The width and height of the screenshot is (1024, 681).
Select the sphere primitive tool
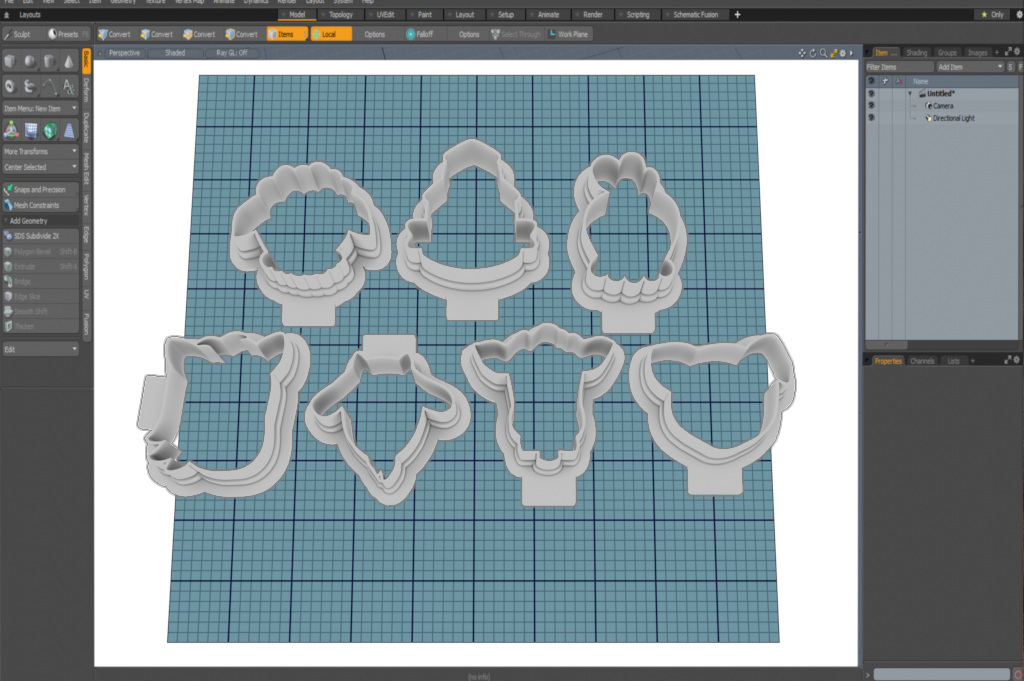[x=30, y=62]
